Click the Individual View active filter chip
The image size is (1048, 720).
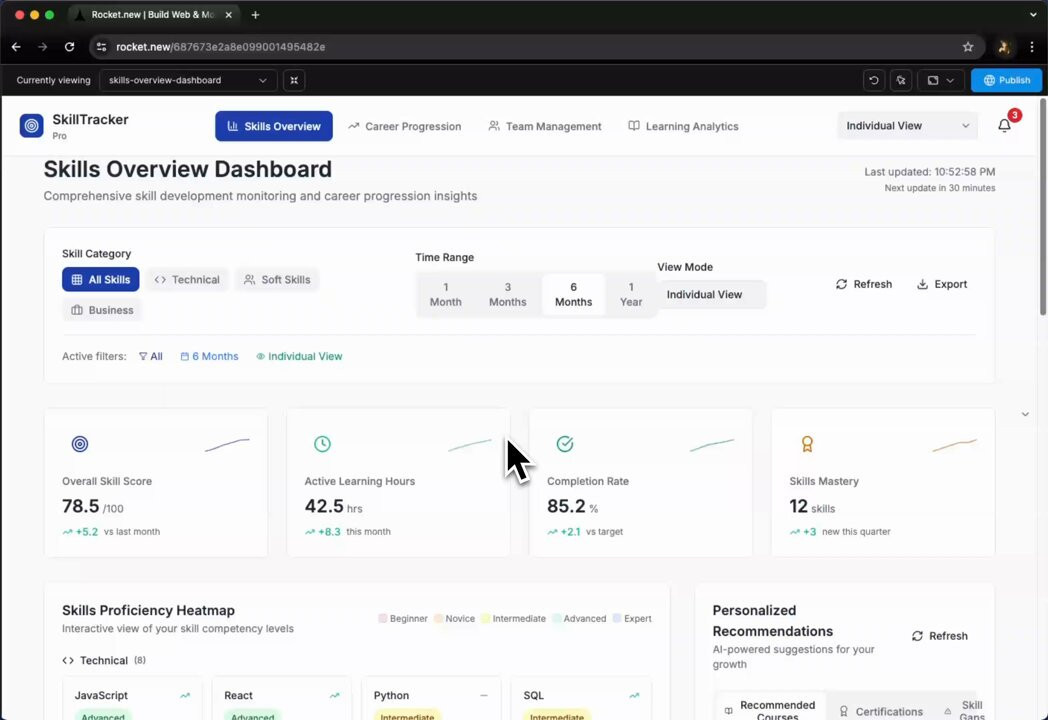299,356
